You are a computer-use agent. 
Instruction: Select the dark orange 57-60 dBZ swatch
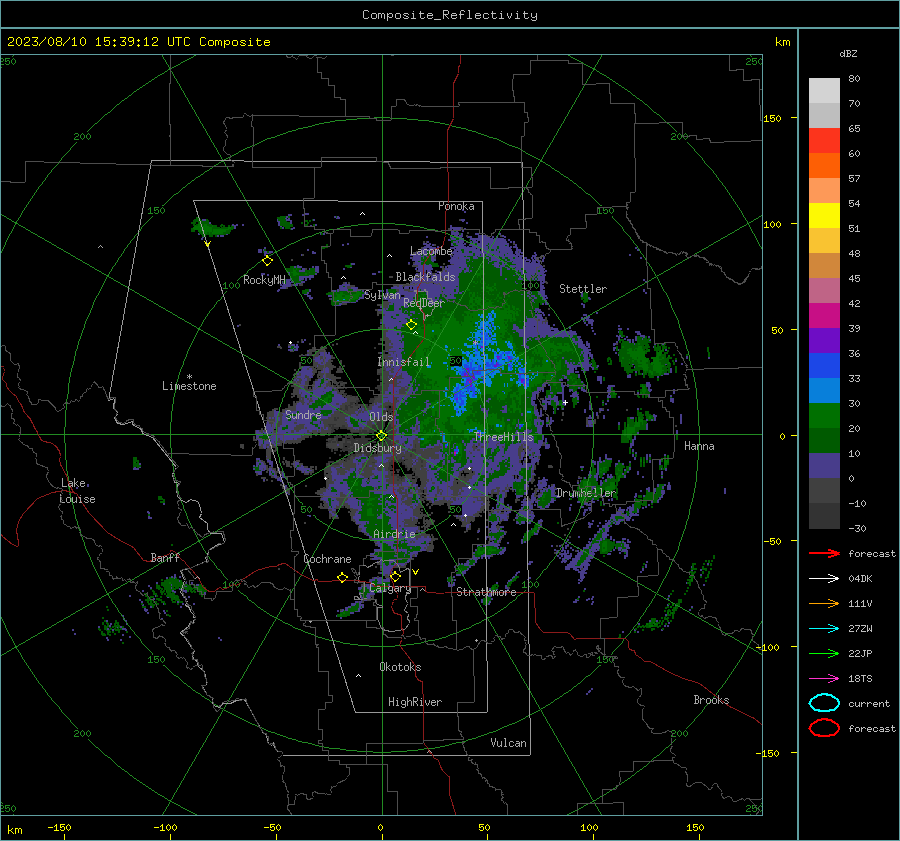(824, 165)
